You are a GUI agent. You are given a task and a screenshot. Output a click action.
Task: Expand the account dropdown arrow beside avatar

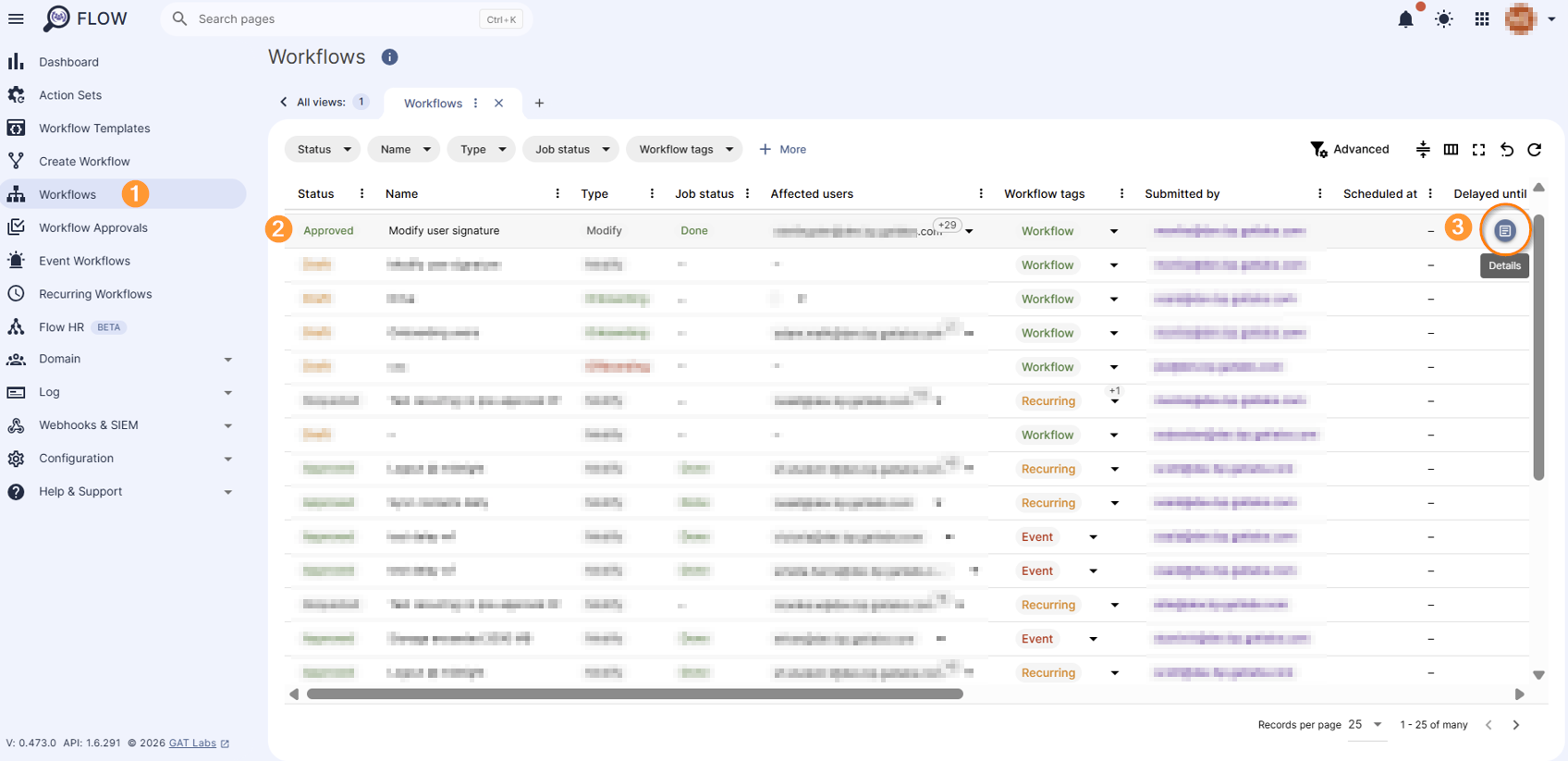(1551, 18)
